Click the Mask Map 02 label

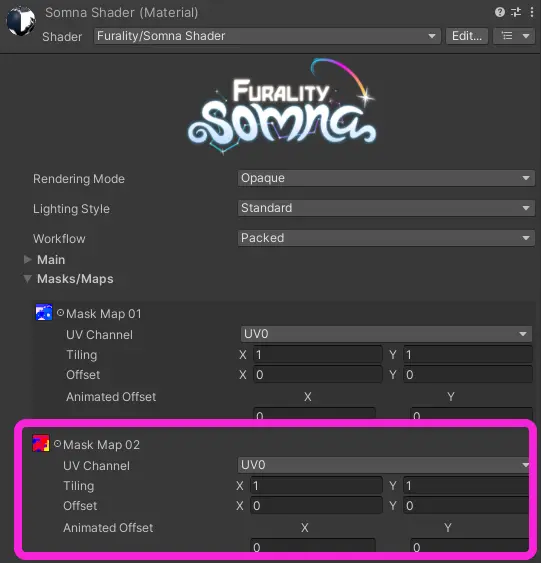(x=101, y=445)
